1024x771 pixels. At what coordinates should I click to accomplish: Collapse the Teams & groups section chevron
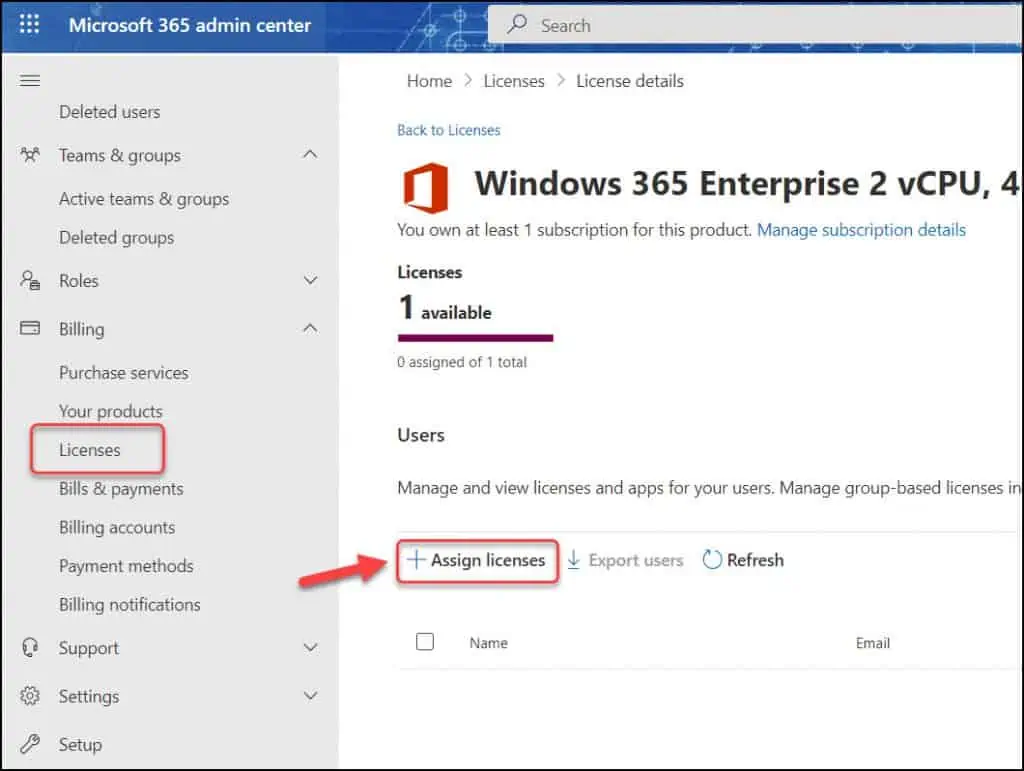pyautogui.click(x=310, y=154)
